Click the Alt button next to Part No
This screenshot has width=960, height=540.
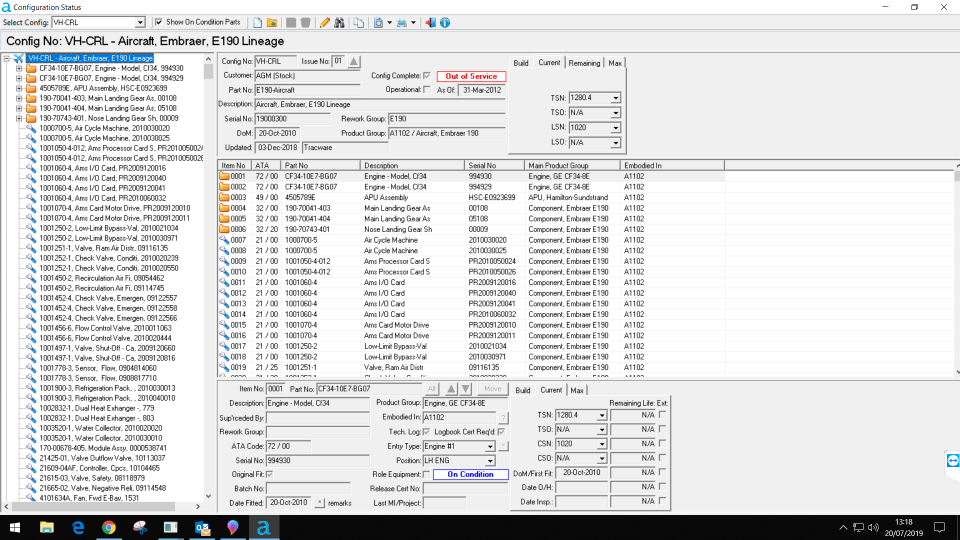click(432, 389)
